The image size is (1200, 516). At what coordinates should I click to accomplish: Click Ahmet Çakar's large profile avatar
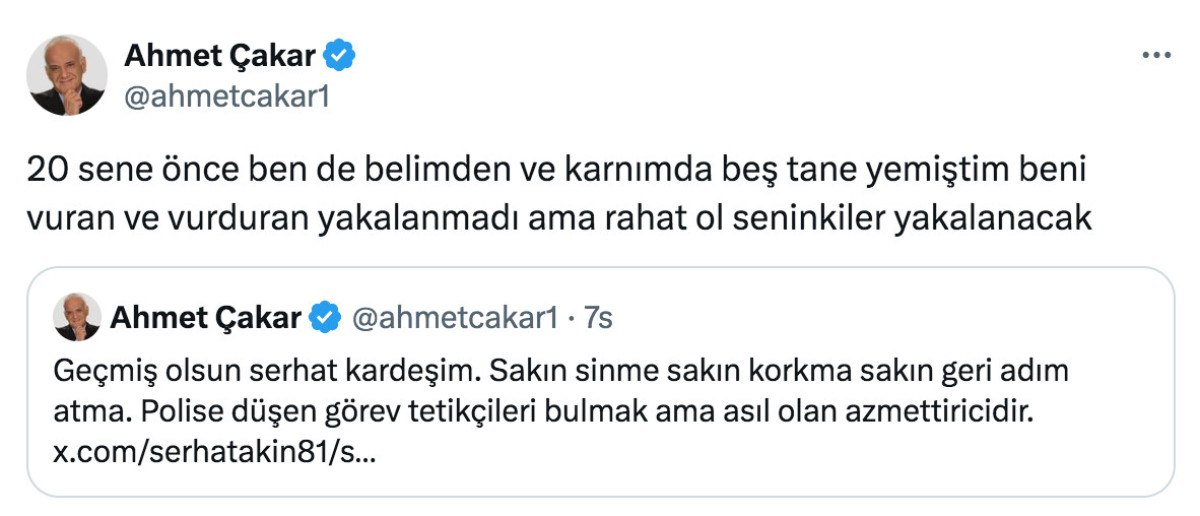tap(67, 75)
